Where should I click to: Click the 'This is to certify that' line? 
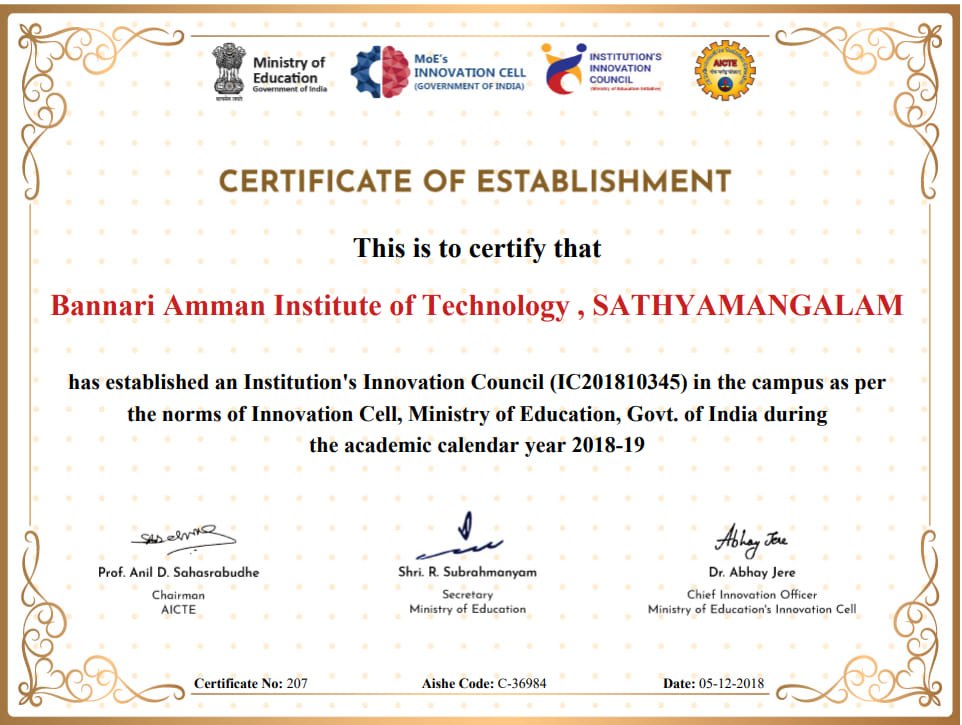click(x=477, y=248)
